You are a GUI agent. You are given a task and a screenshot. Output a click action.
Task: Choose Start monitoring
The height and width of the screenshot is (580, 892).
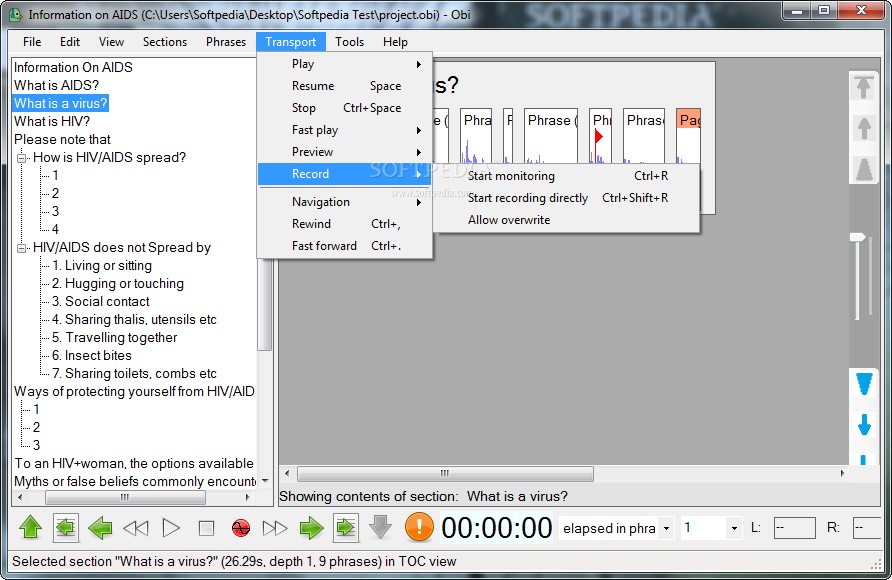pyautogui.click(x=567, y=176)
